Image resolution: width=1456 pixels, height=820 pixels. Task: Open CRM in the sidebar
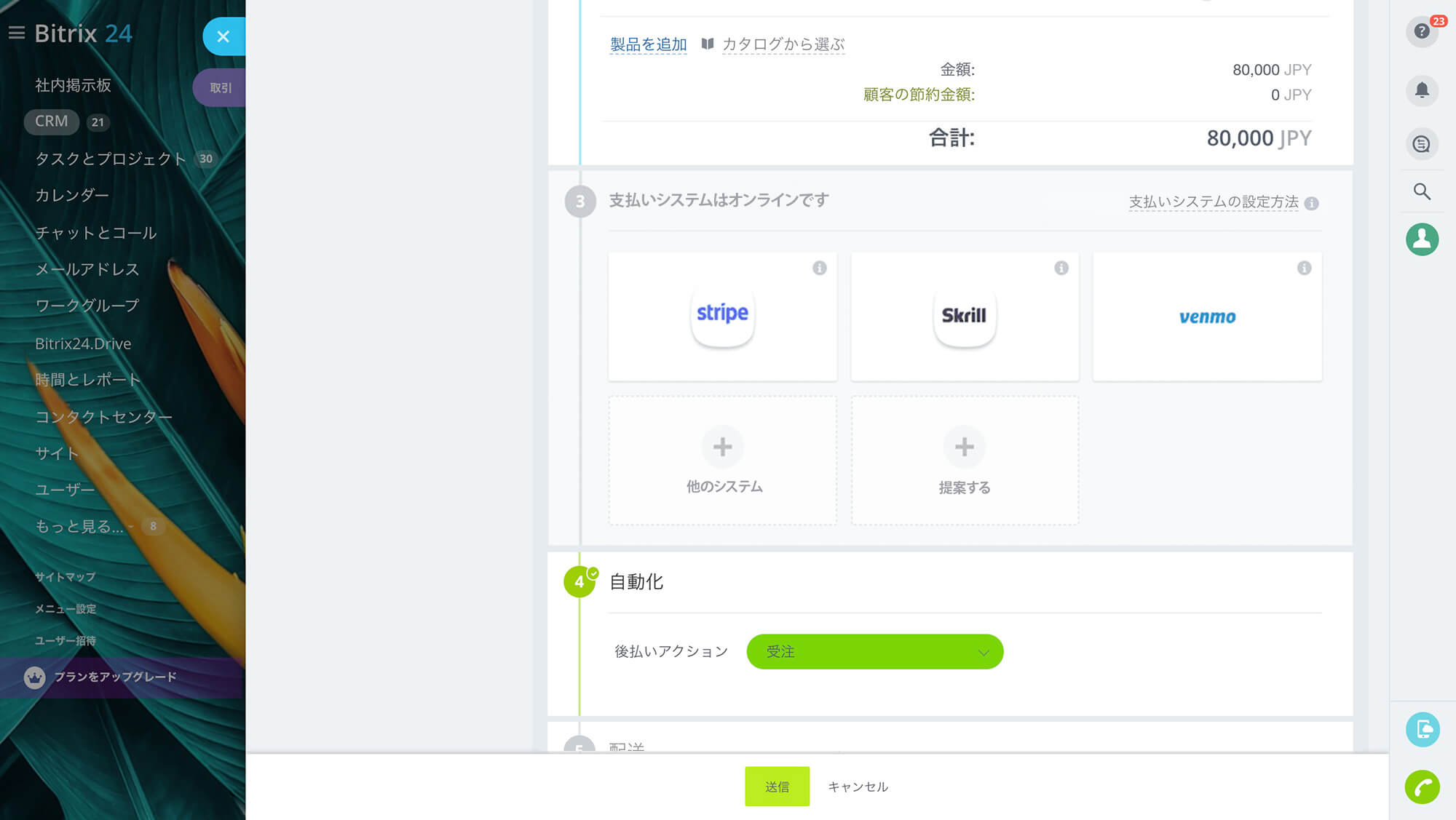tap(51, 122)
